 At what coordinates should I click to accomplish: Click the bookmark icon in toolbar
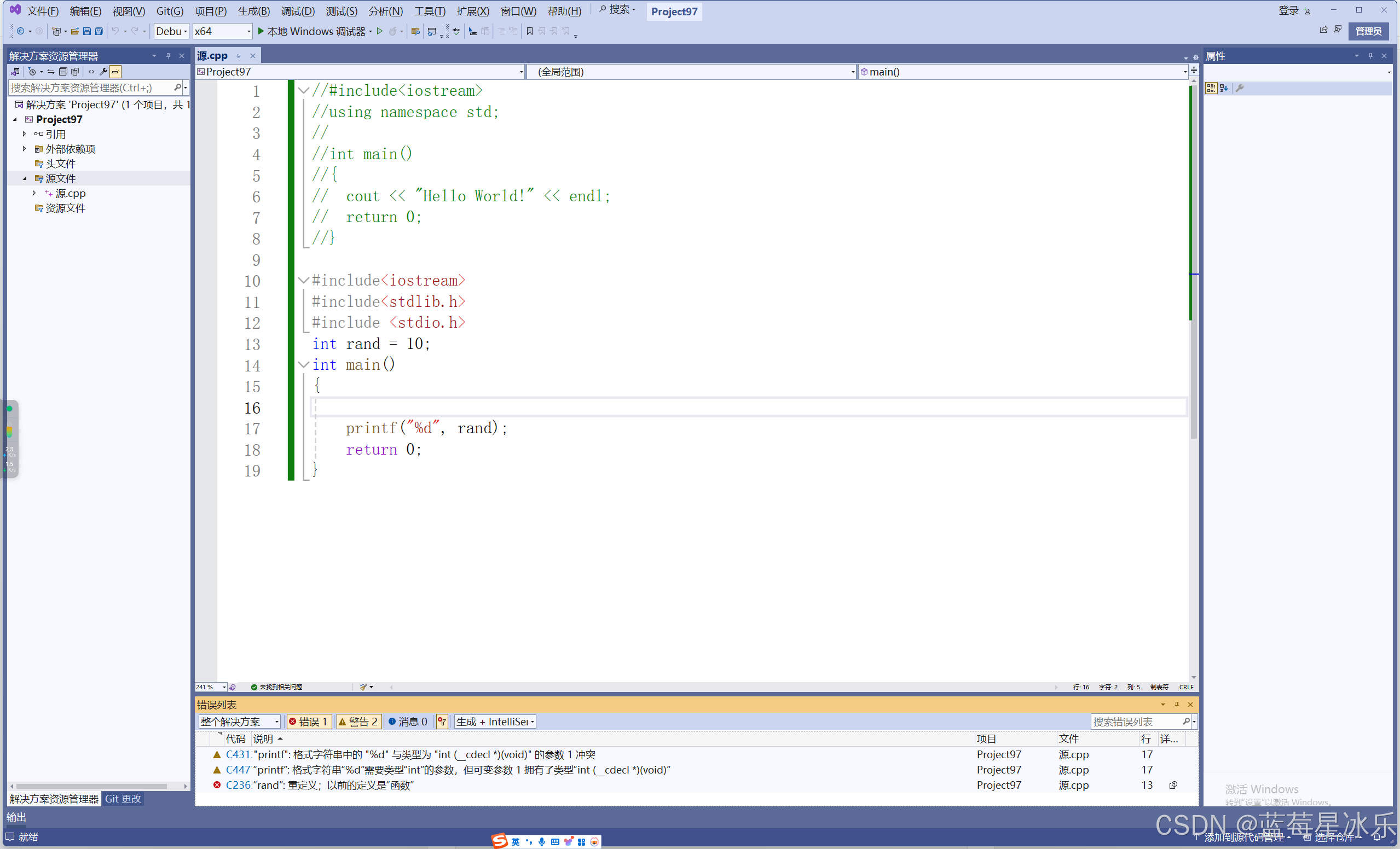(x=530, y=31)
